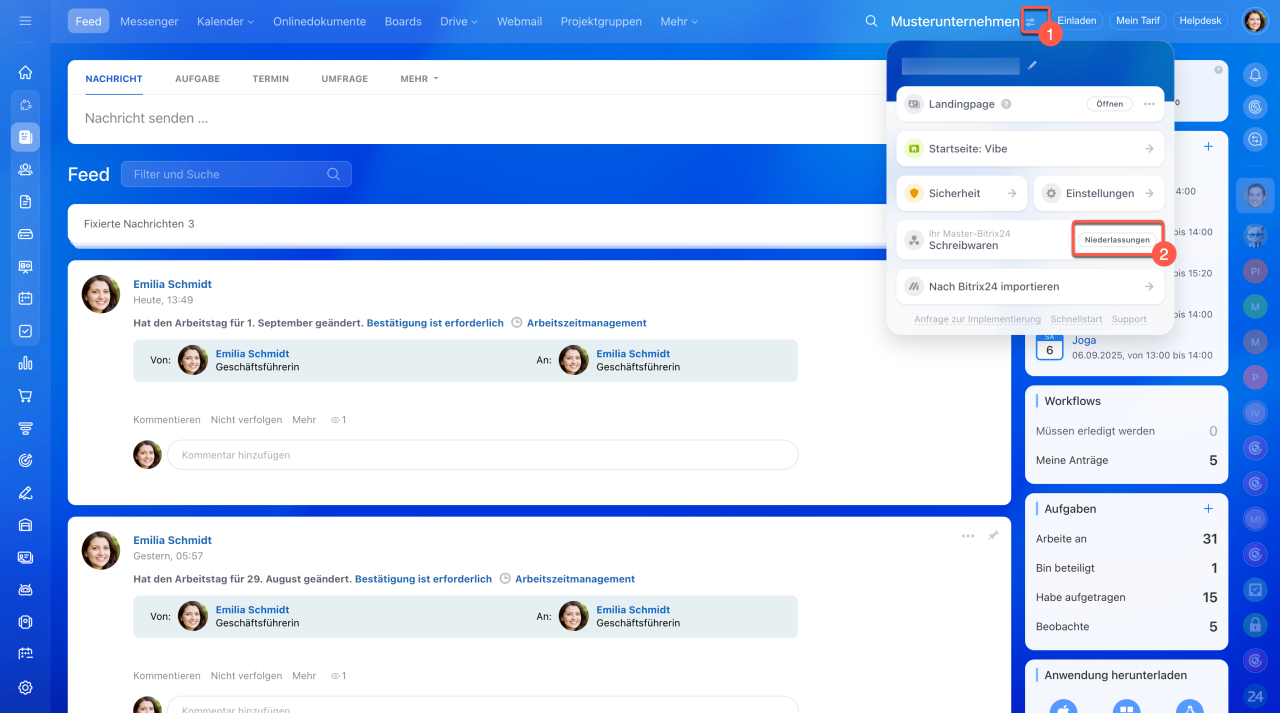Open the Drive dropdown in top bar
The image size is (1280, 713).
click(458, 21)
